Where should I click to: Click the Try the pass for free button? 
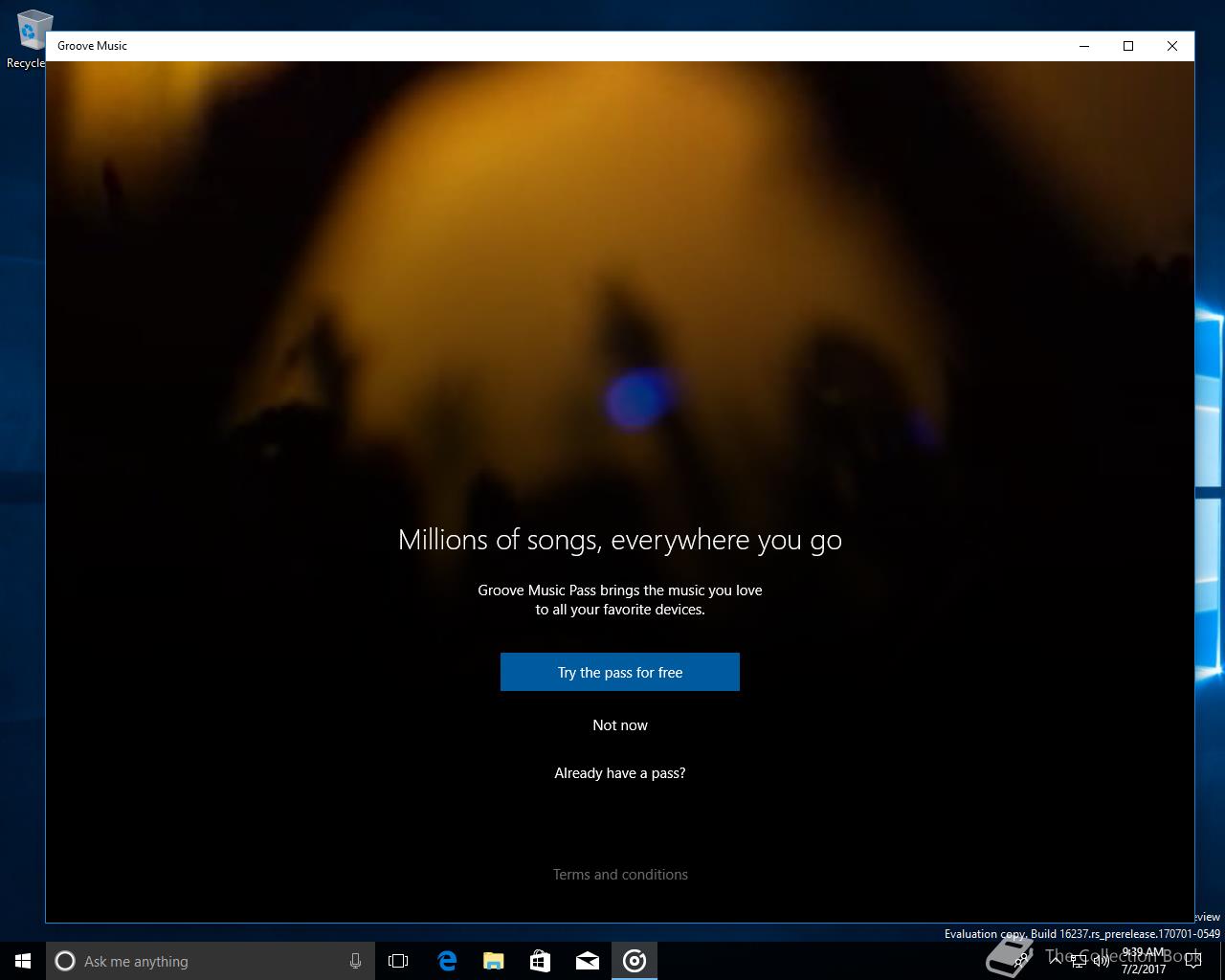620,672
